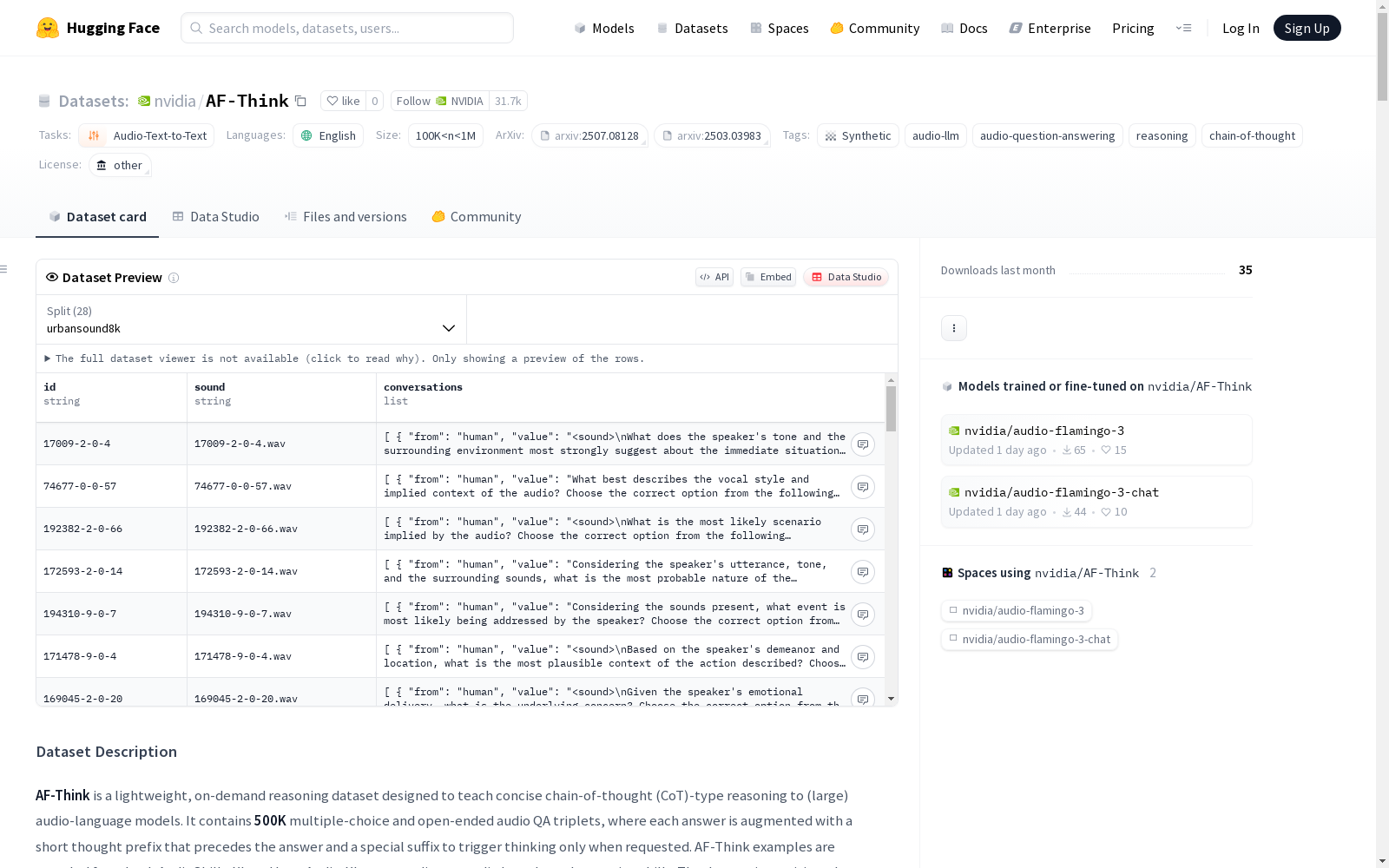Open Enterprise in the top navigation
The height and width of the screenshot is (868, 1389).
point(1050,28)
